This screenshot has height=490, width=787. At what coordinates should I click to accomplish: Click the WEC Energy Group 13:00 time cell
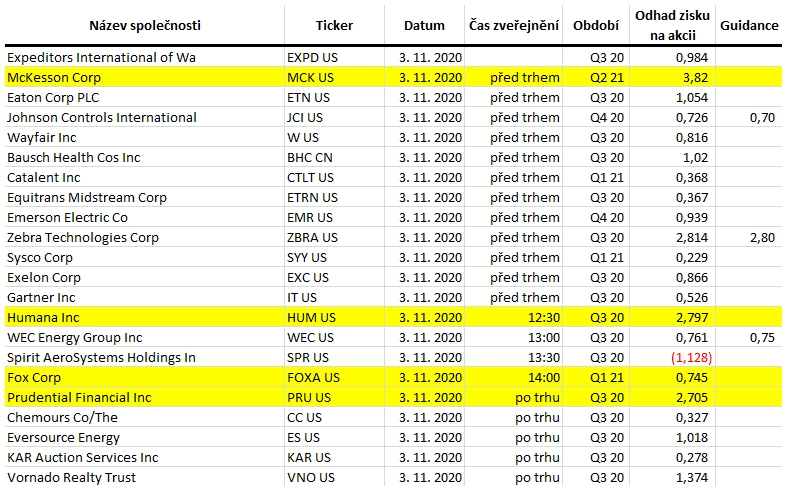(x=514, y=337)
